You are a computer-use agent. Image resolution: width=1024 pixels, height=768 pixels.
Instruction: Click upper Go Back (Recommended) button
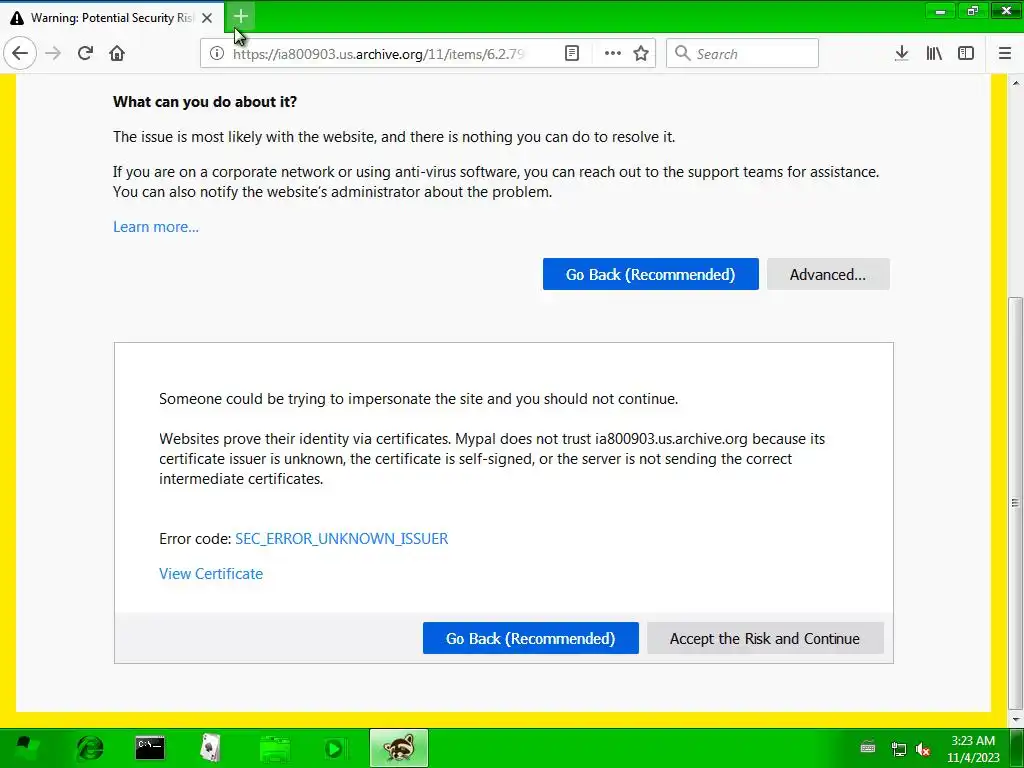coord(650,274)
